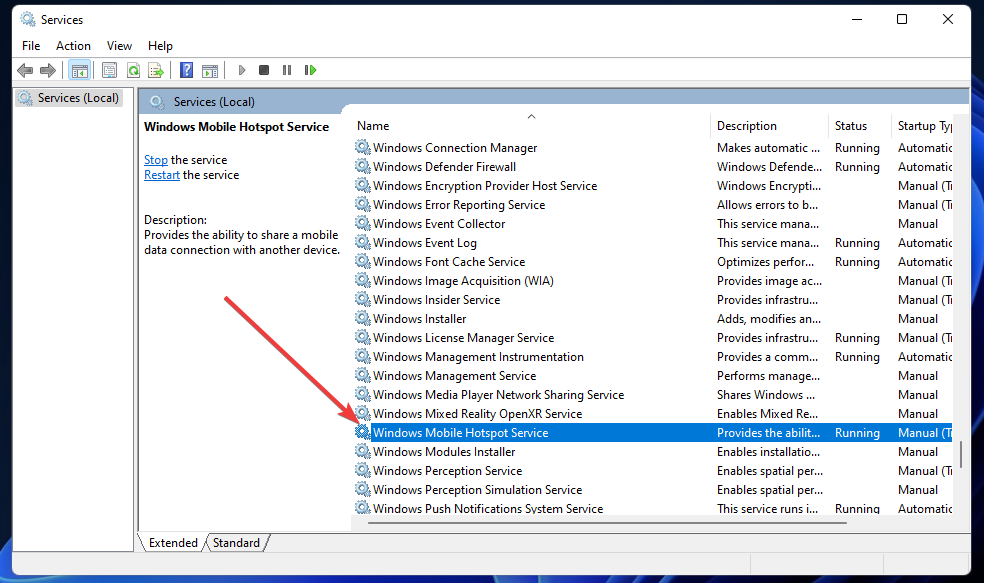984x583 pixels.
Task: Click the blue Help question mark icon
Action: [x=186, y=70]
